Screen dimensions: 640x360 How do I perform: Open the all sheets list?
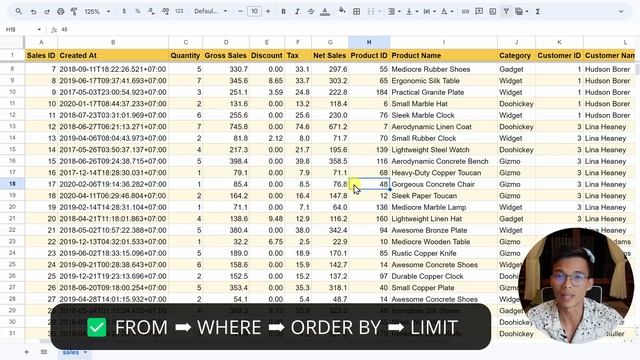tap(44, 352)
